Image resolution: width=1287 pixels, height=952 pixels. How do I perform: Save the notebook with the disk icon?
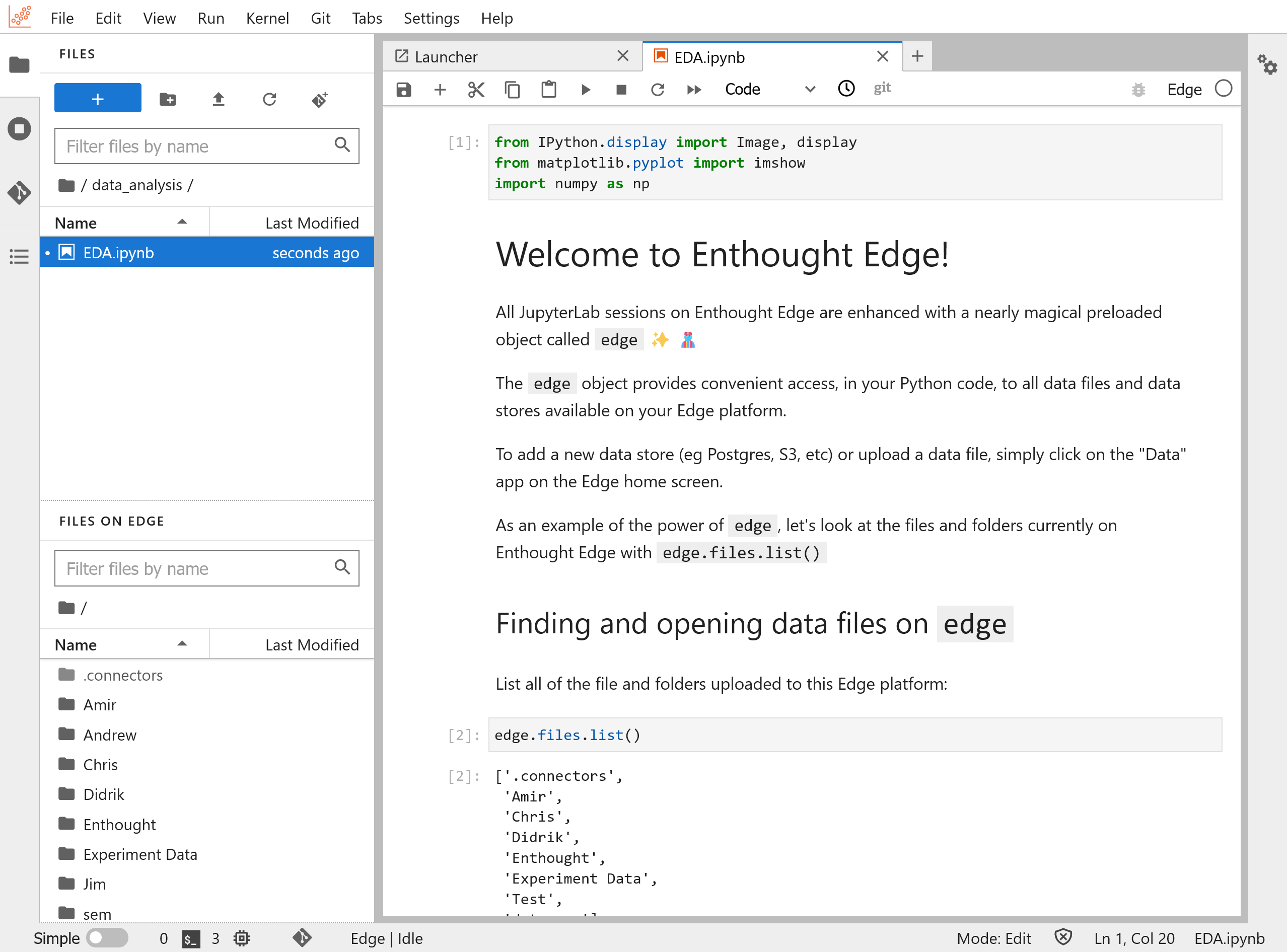coord(403,89)
